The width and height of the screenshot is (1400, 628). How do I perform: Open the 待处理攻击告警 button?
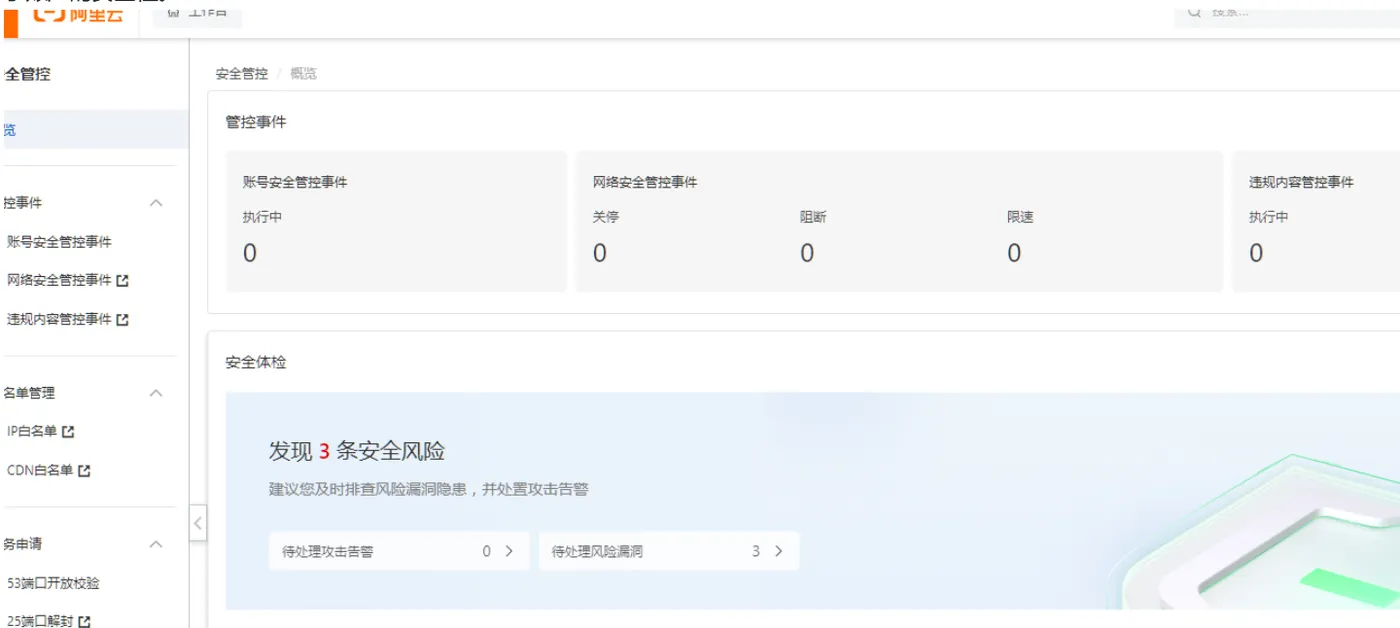click(398, 551)
